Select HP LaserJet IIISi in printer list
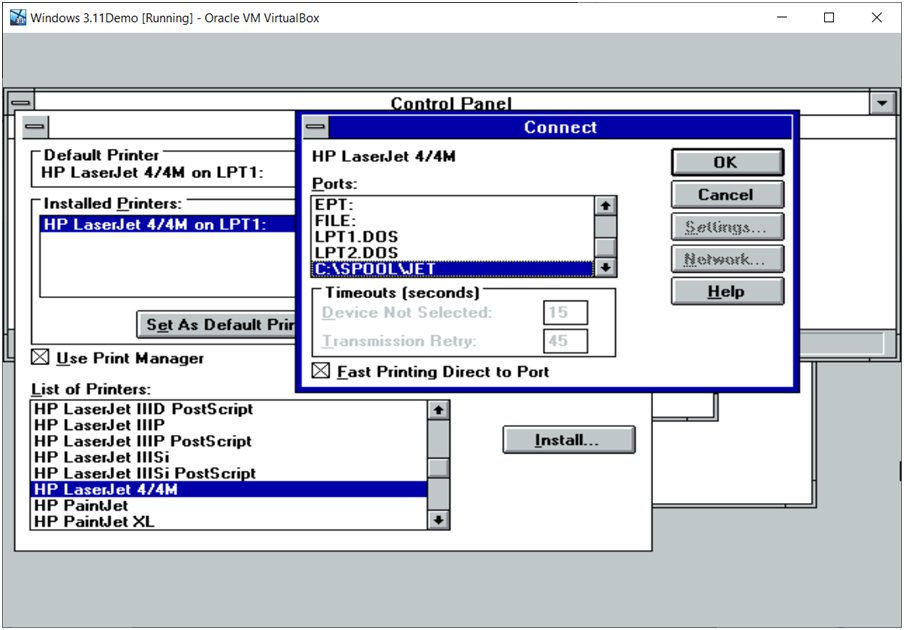The width and height of the screenshot is (904, 630). (x=228, y=458)
